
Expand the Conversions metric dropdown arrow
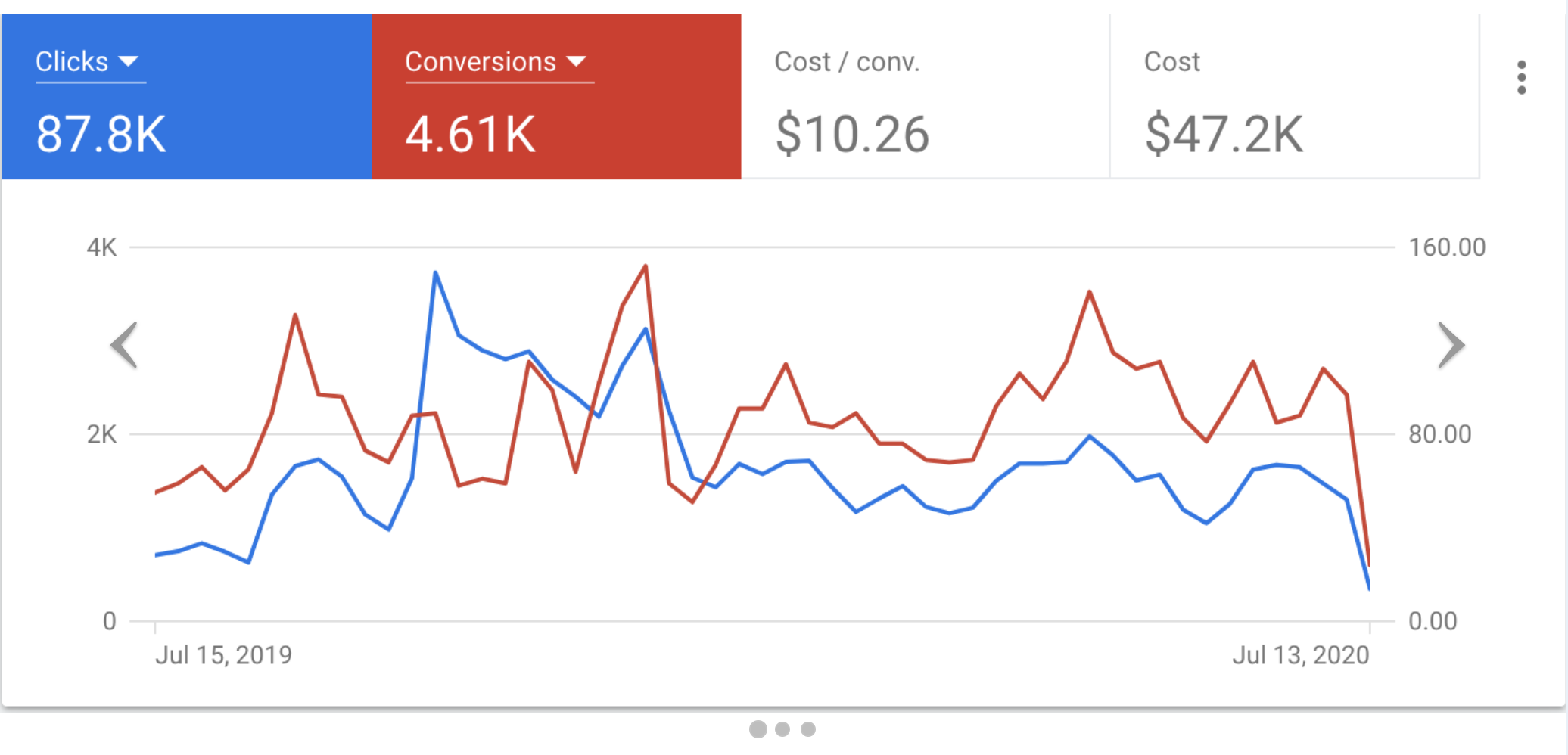tap(577, 61)
